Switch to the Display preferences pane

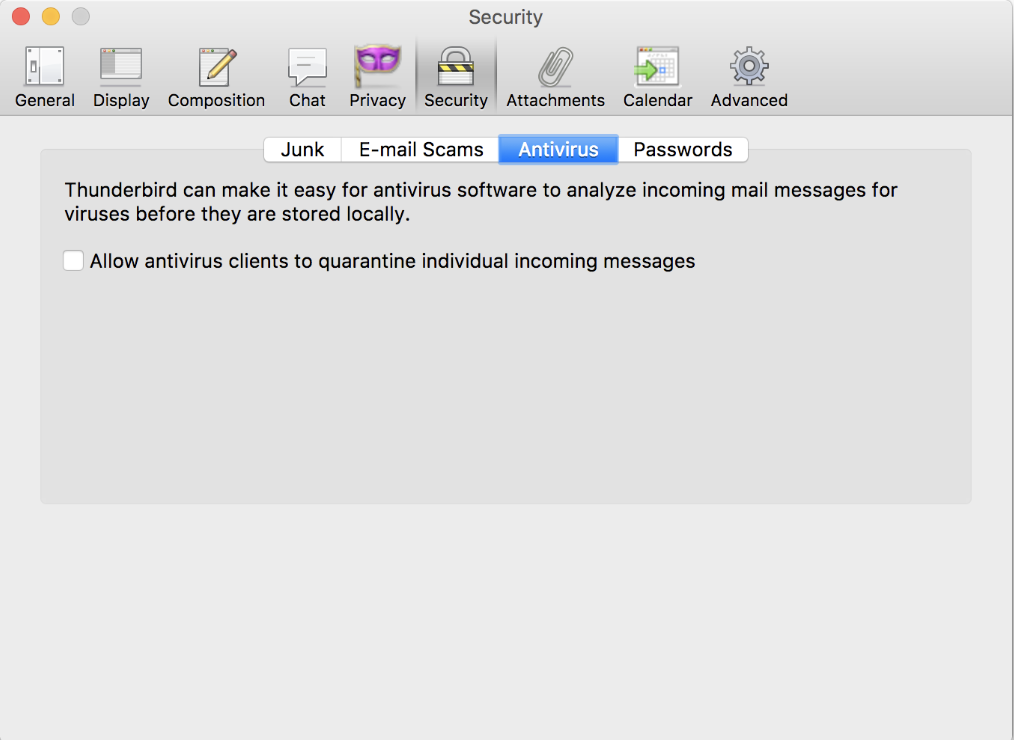click(x=121, y=77)
